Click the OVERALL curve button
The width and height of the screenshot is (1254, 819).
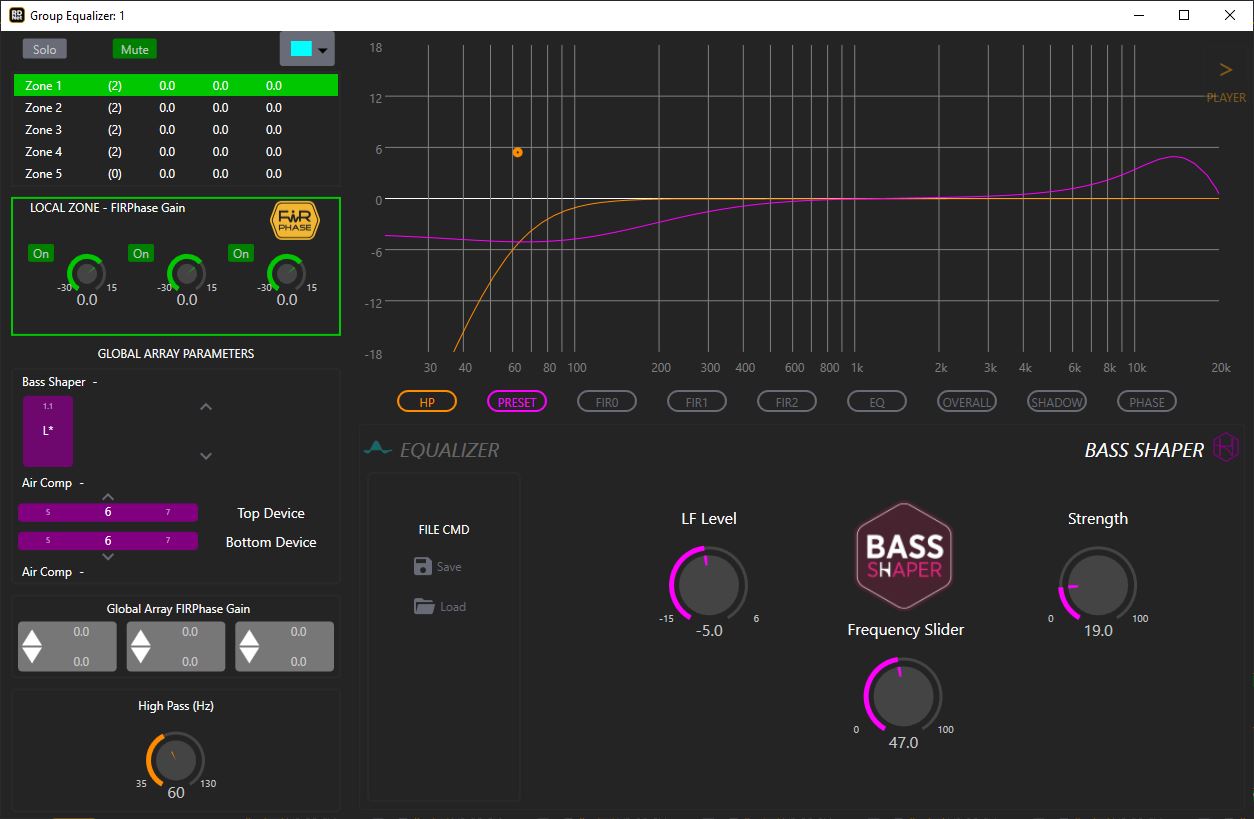(967, 402)
